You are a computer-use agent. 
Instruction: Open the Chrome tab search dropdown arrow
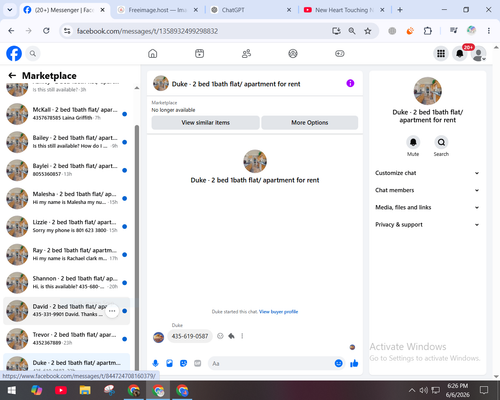[10, 10]
